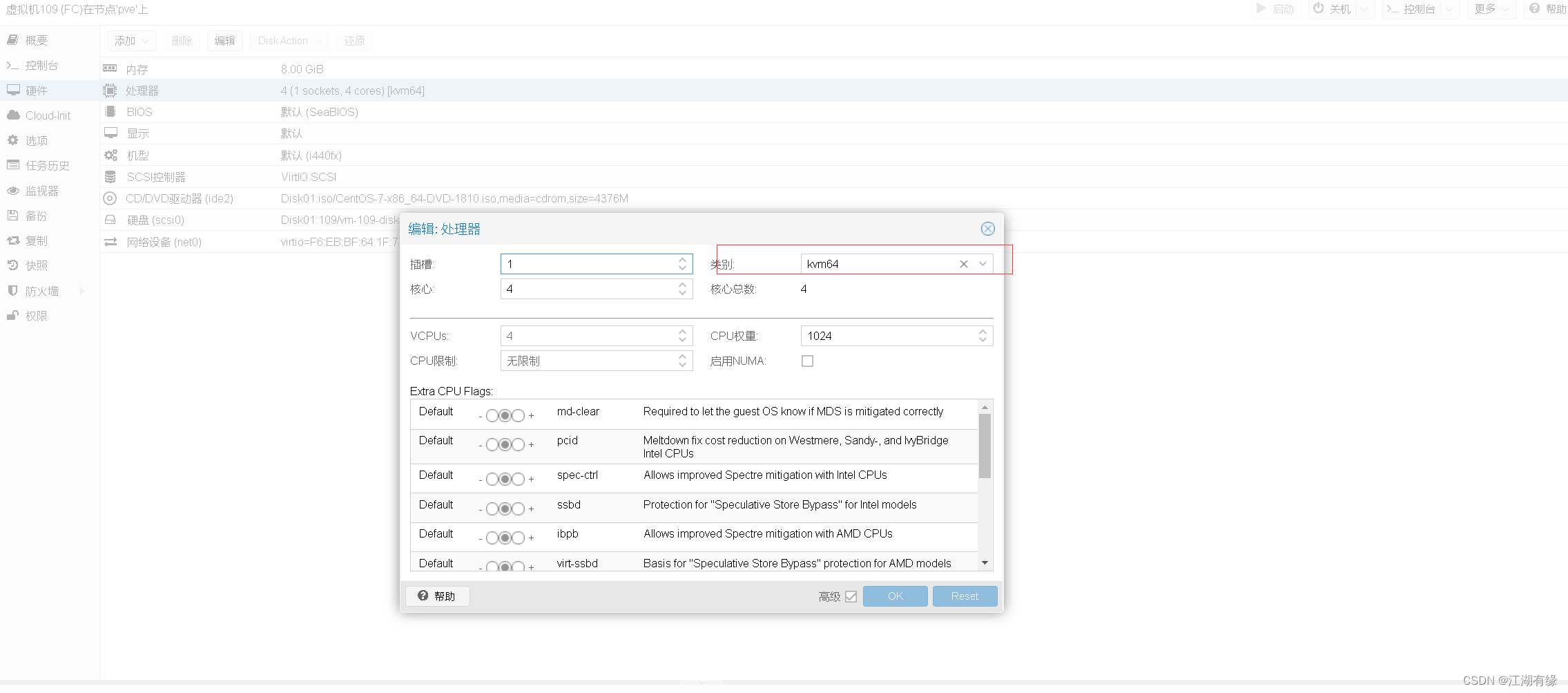Select the 显示 display hardware row
Image resolution: width=1568 pixels, height=693 pixels.
pyautogui.click(x=833, y=133)
